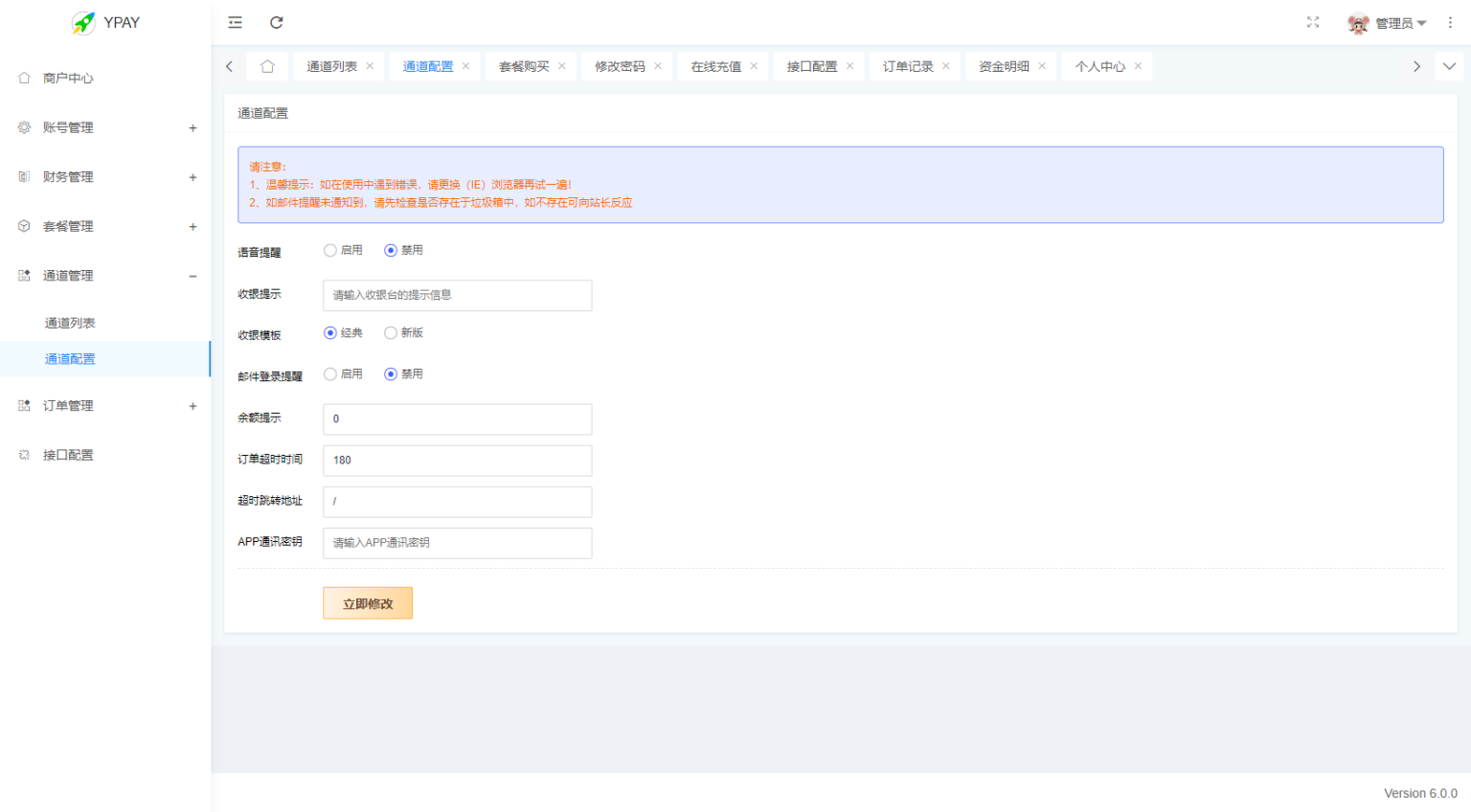Collapse the 通道管理 menu group
Image resolution: width=1471 pixels, height=812 pixels.
coord(67,275)
